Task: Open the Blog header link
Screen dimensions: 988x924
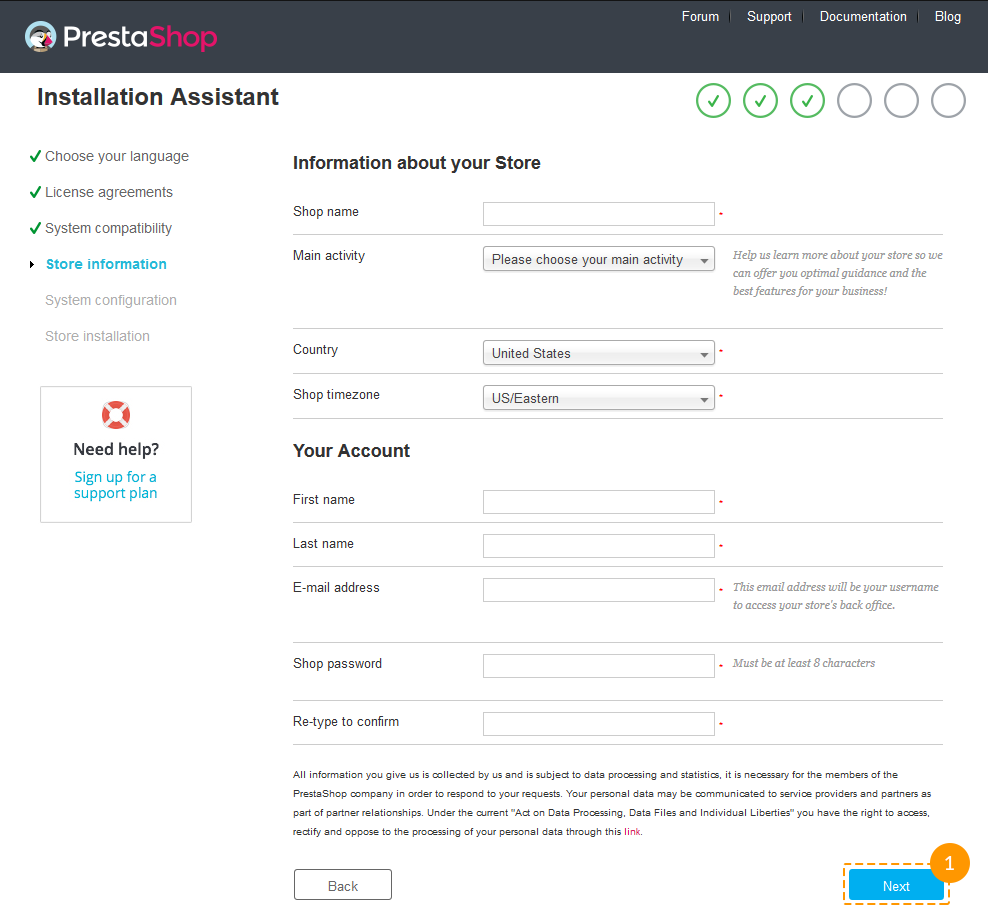Action: [x=948, y=16]
